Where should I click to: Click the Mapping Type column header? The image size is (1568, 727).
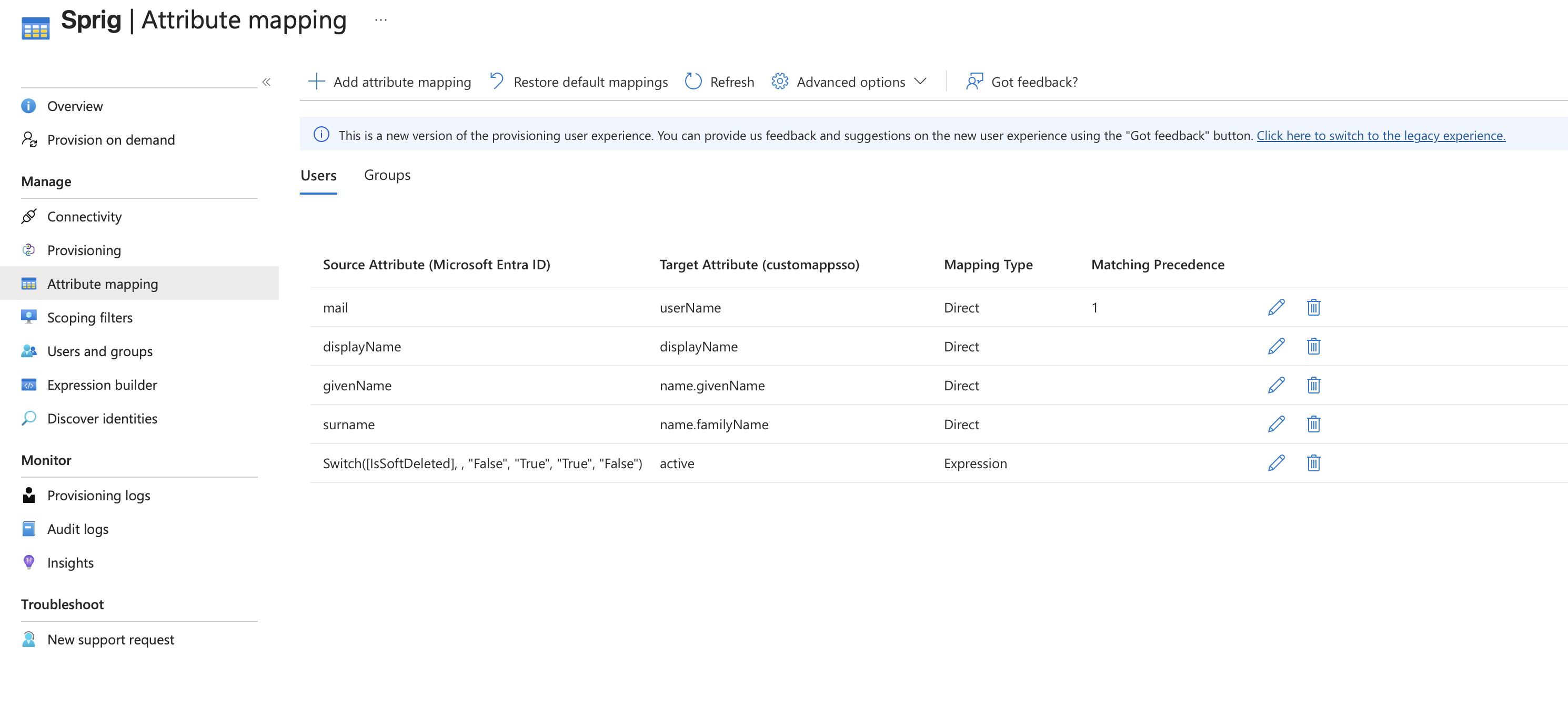pyautogui.click(x=988, y=265)
